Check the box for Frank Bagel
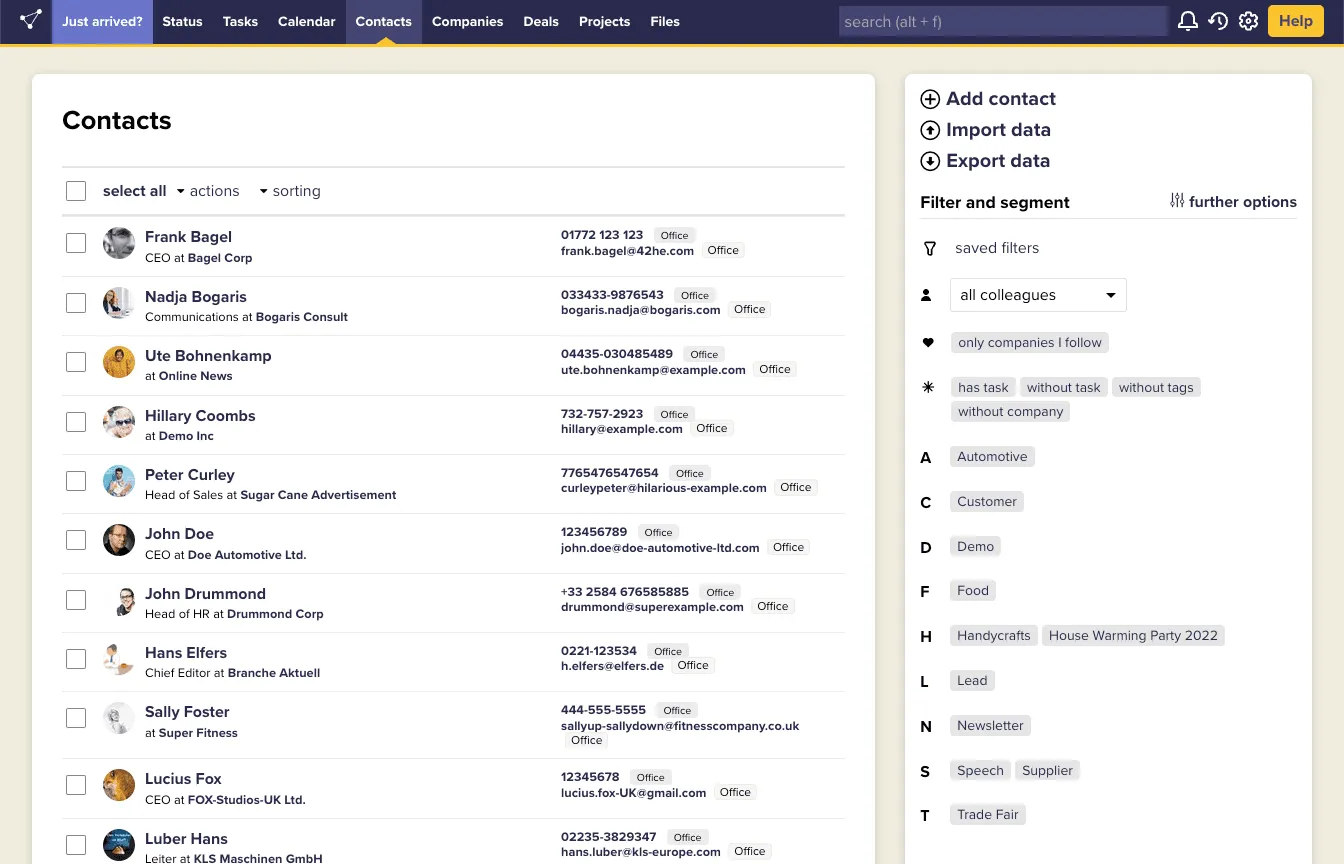 click(x=76, y=243)
